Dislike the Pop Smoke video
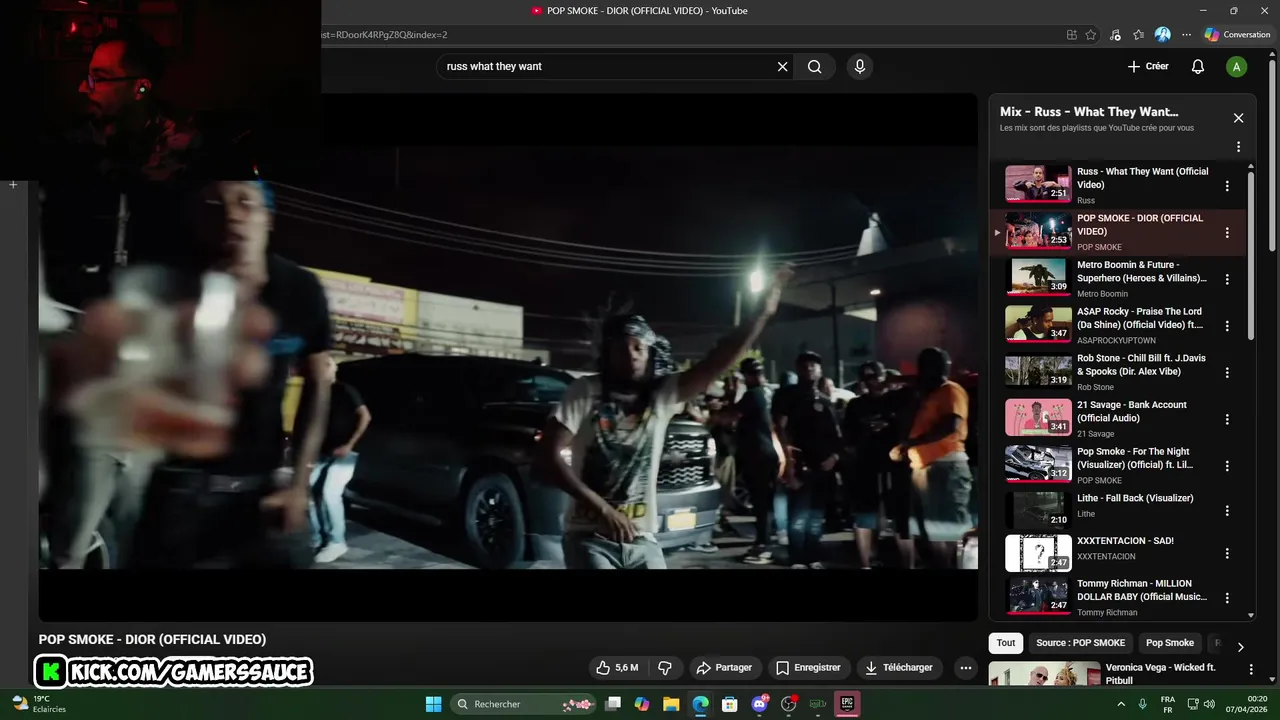The image size is (1280, 720). 665,667
